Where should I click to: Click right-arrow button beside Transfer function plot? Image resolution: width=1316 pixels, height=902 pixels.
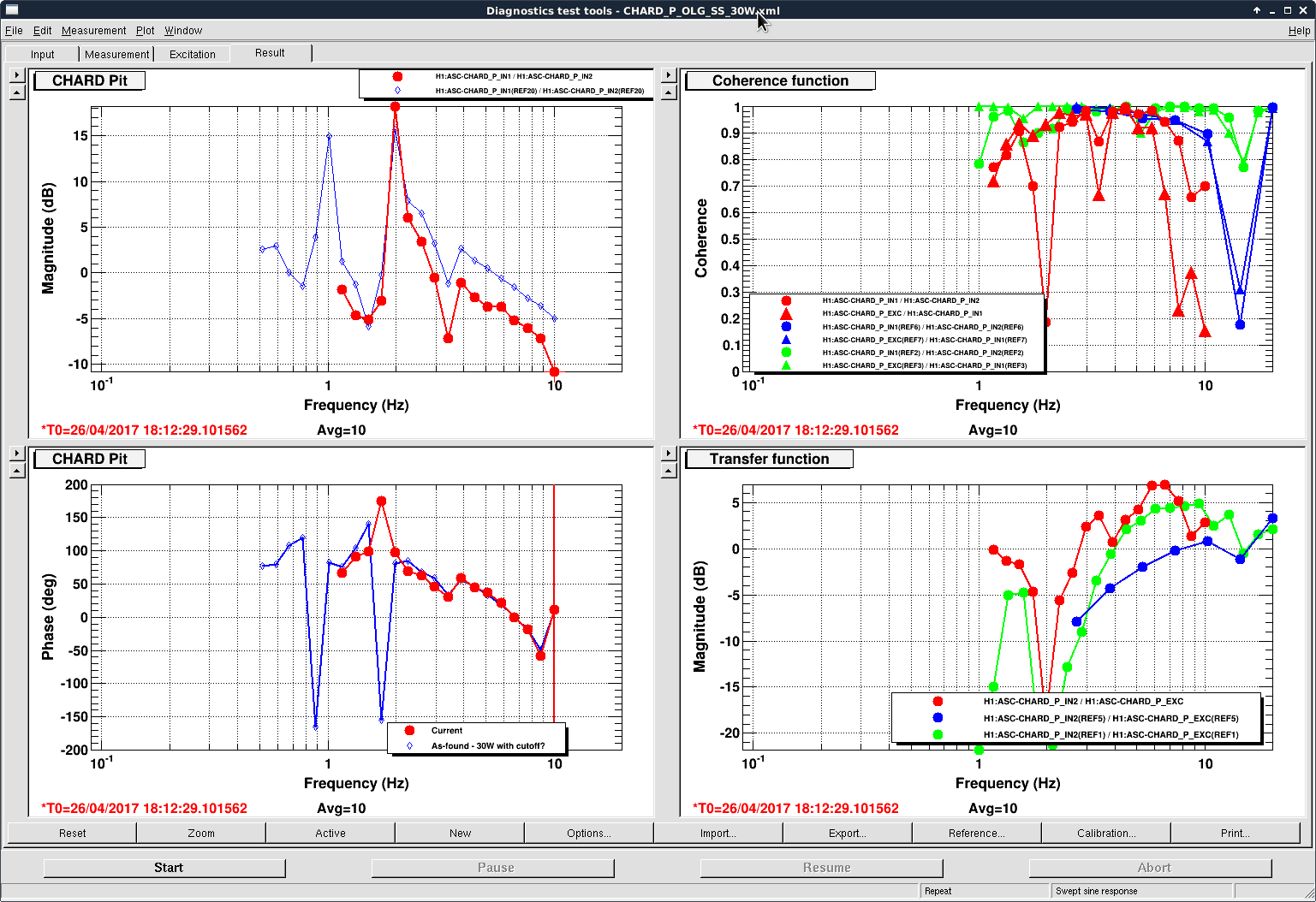(669, 454)
